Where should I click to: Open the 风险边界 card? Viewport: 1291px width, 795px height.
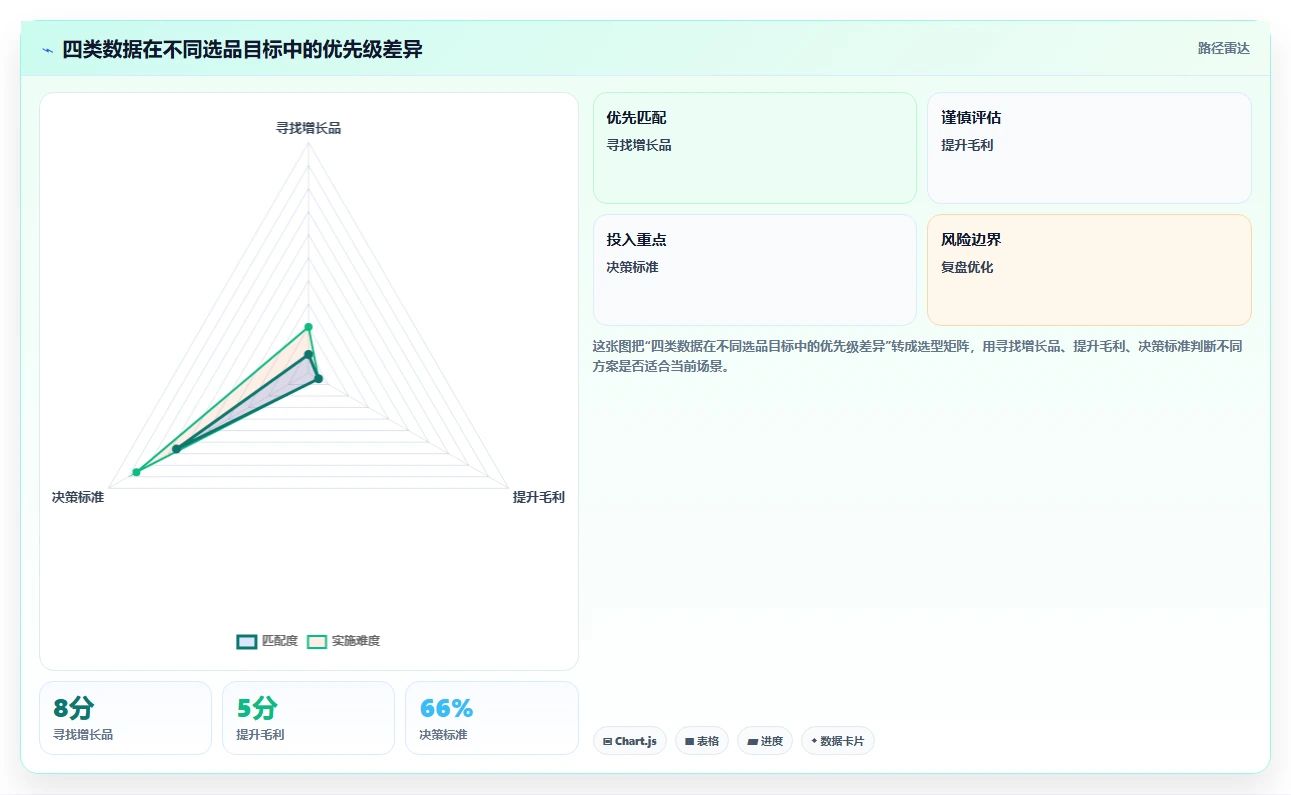tap(1089, 270)
